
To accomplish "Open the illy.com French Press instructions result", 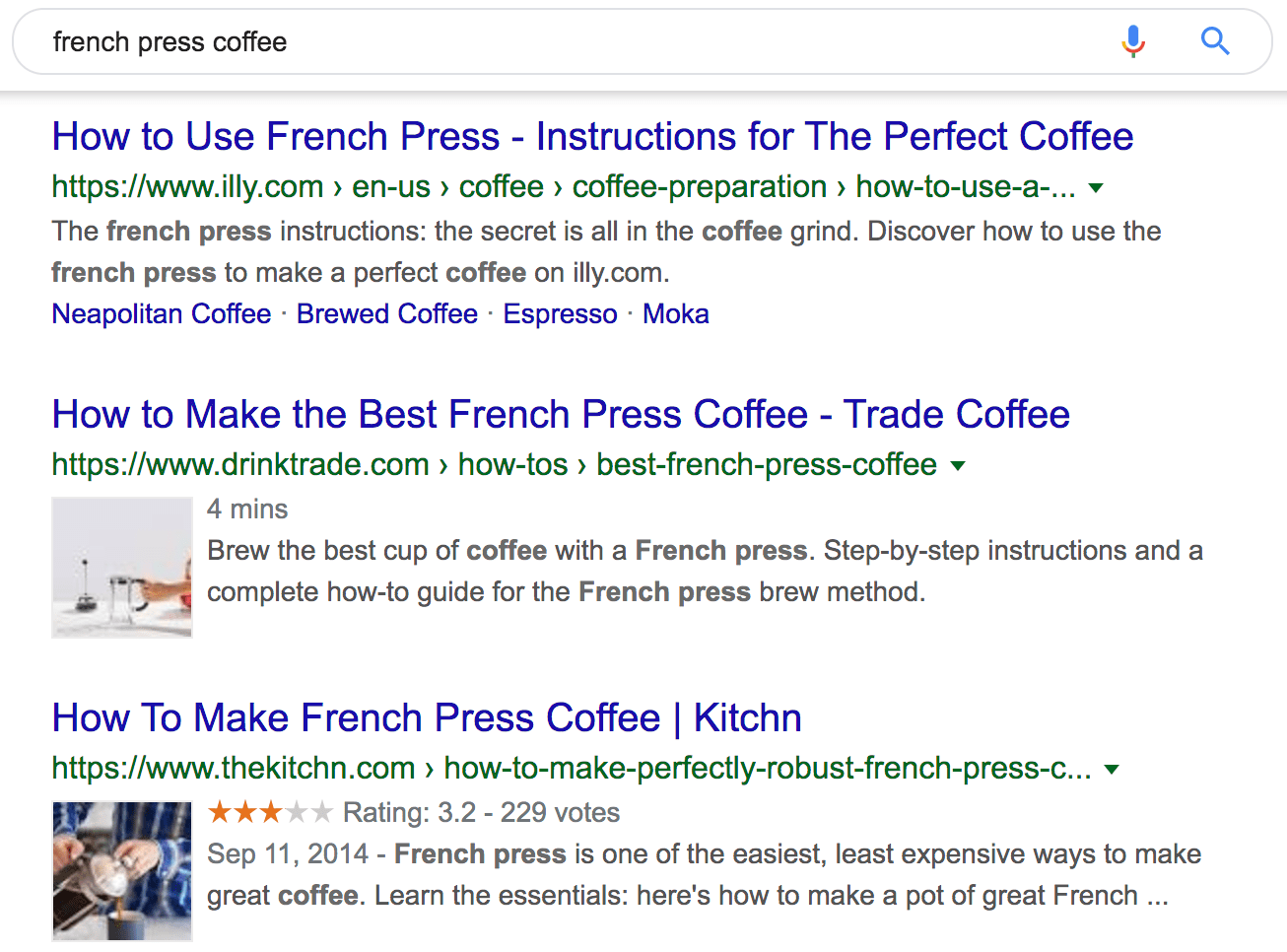I will click(x=592, y=136).
